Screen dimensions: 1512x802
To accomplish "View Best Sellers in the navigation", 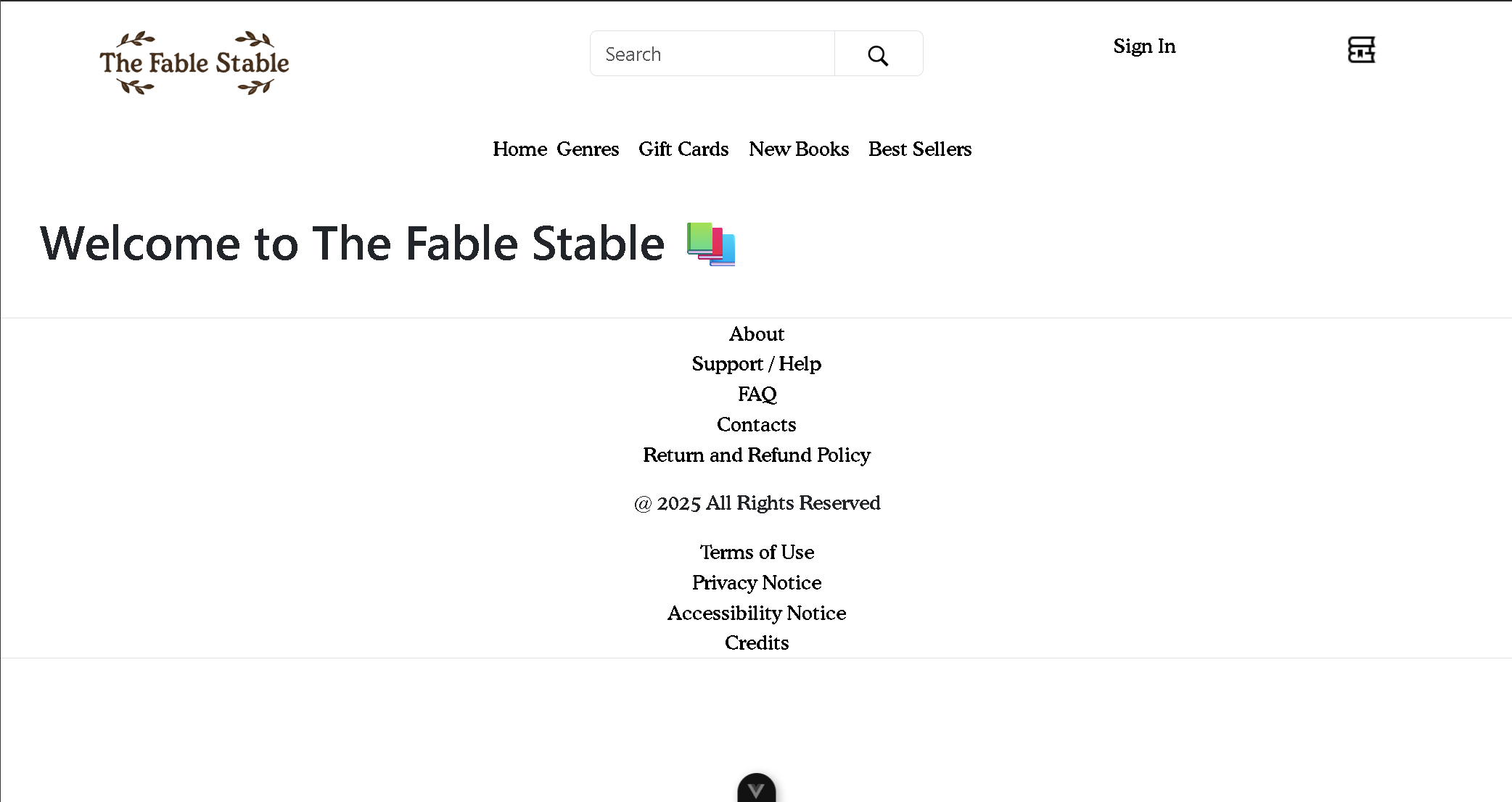I will tap(920, 149).
